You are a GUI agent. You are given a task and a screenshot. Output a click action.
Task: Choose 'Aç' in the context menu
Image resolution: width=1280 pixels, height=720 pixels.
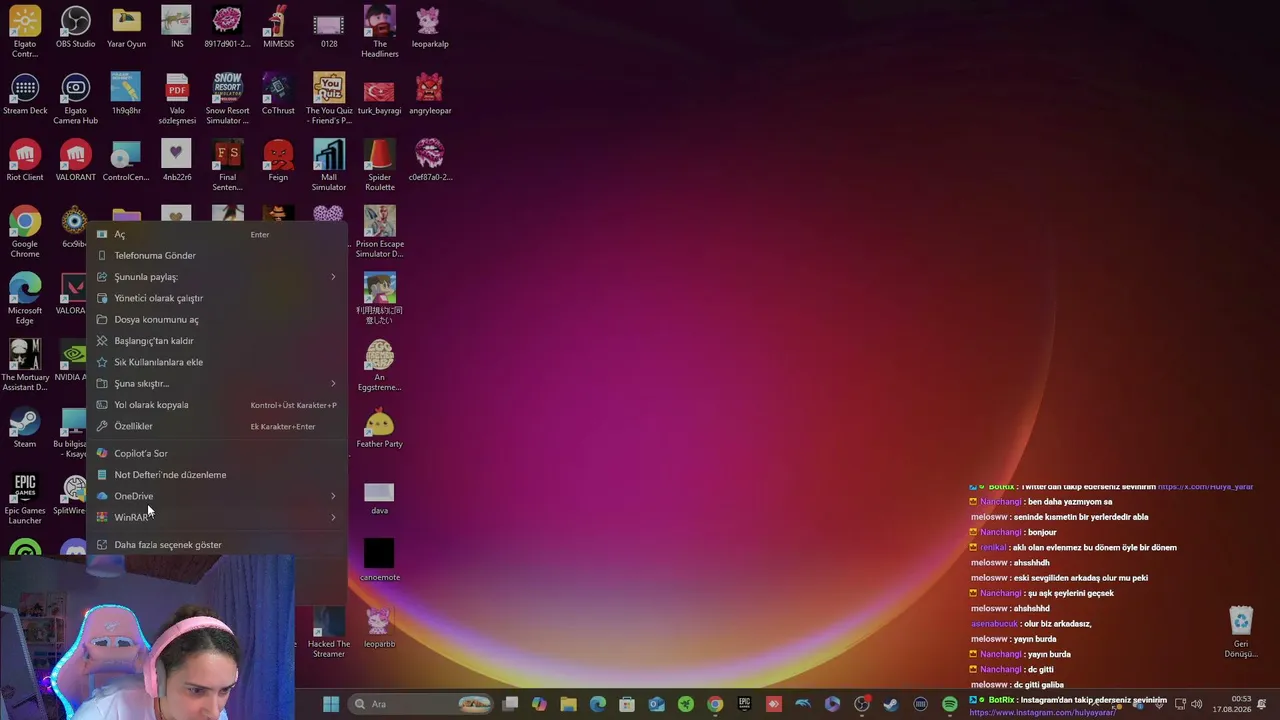pyautogui.click(x=218, y=234)
